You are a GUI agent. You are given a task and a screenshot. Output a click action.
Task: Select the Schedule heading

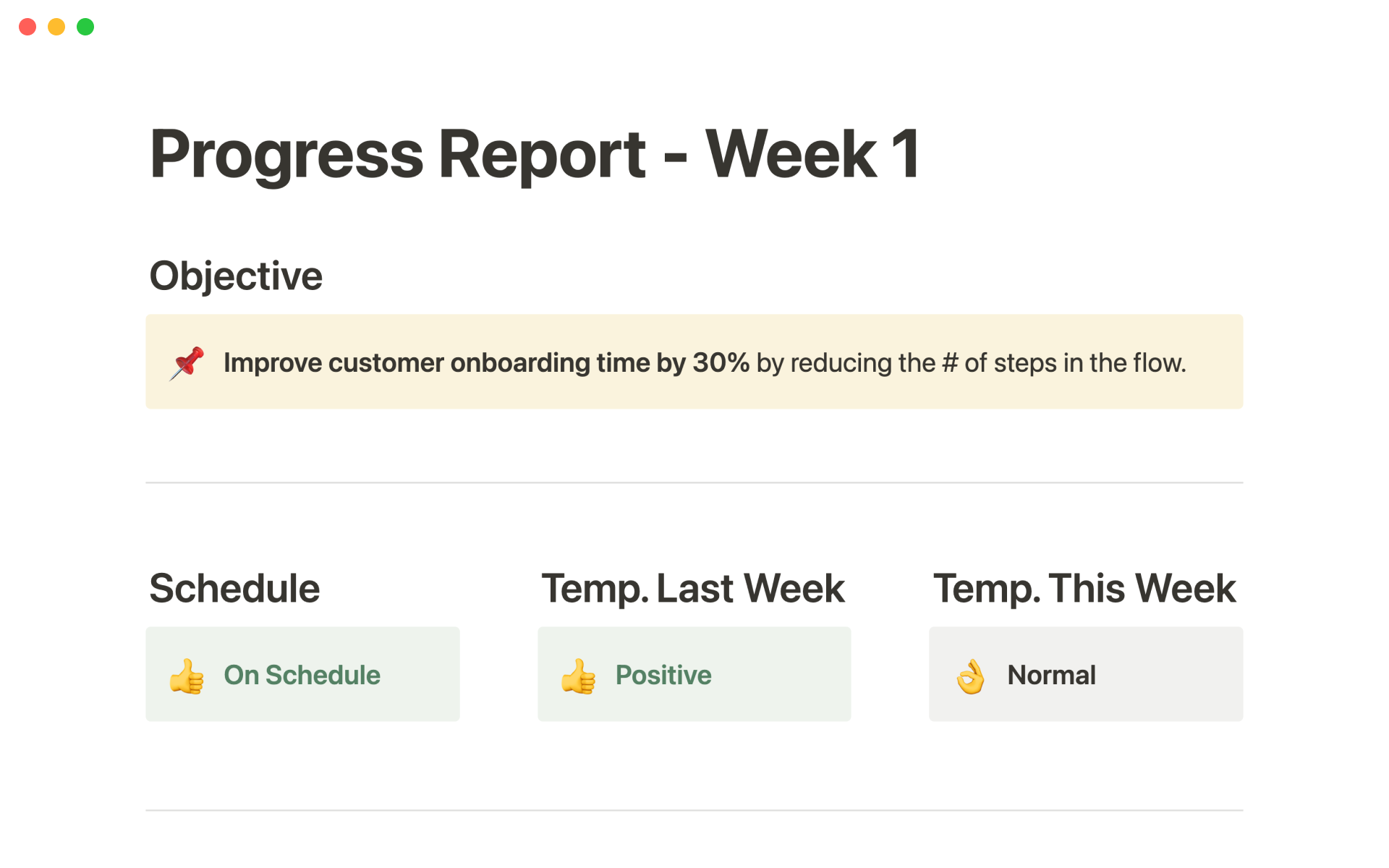pos(234,588)
